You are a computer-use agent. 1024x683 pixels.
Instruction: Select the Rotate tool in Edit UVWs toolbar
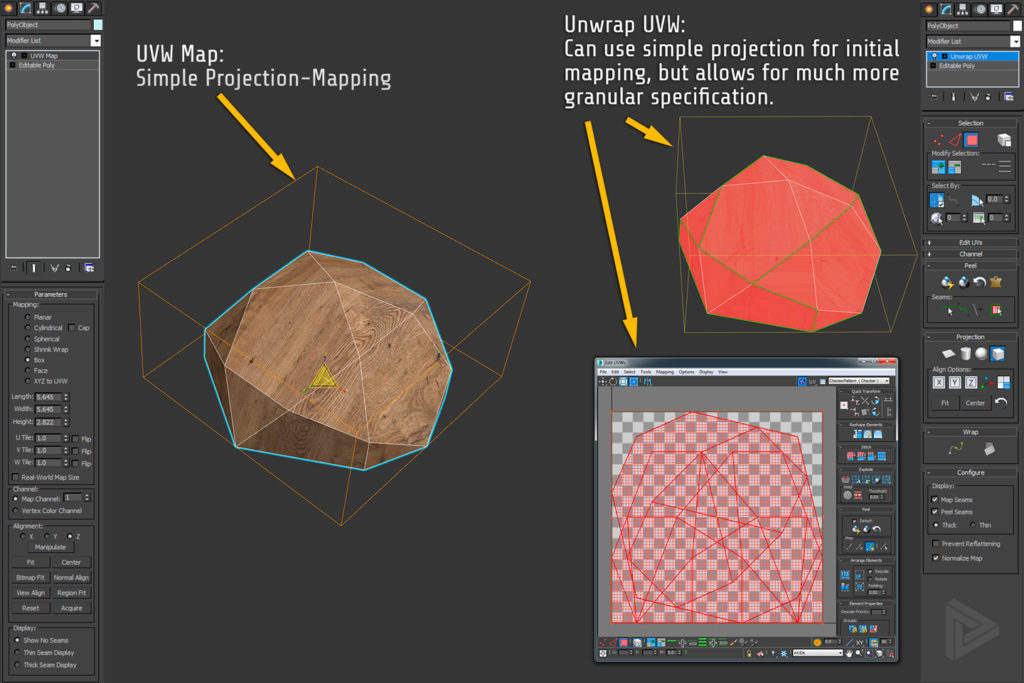(612, 382)
